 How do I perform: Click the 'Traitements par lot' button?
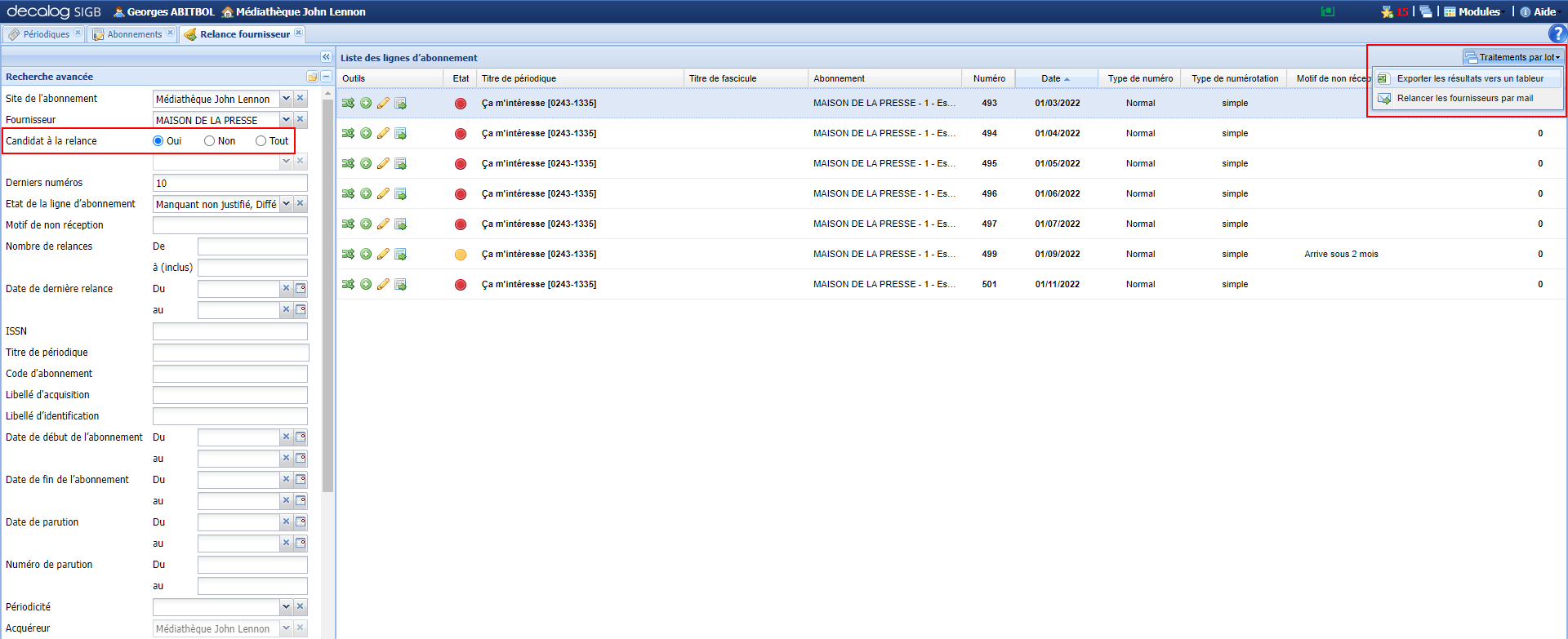tap(1513, 57)
